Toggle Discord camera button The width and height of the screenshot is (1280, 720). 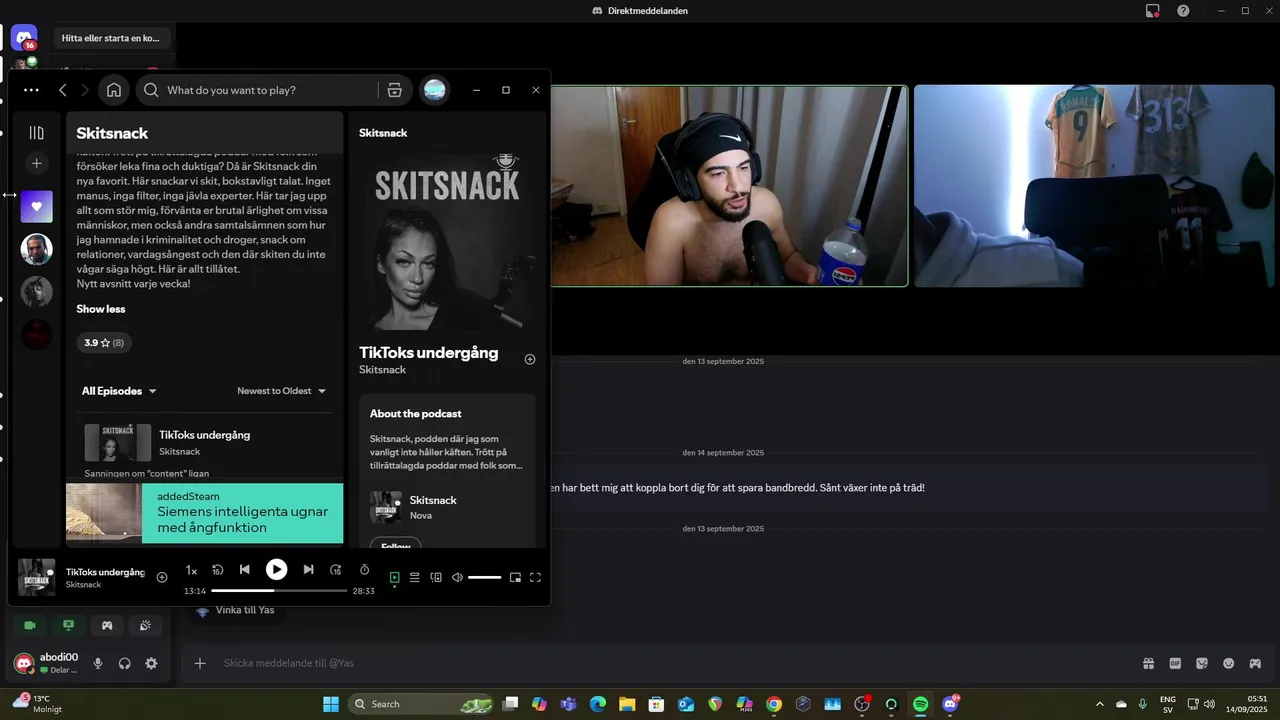pyautogui.click(x=30, y=625)
